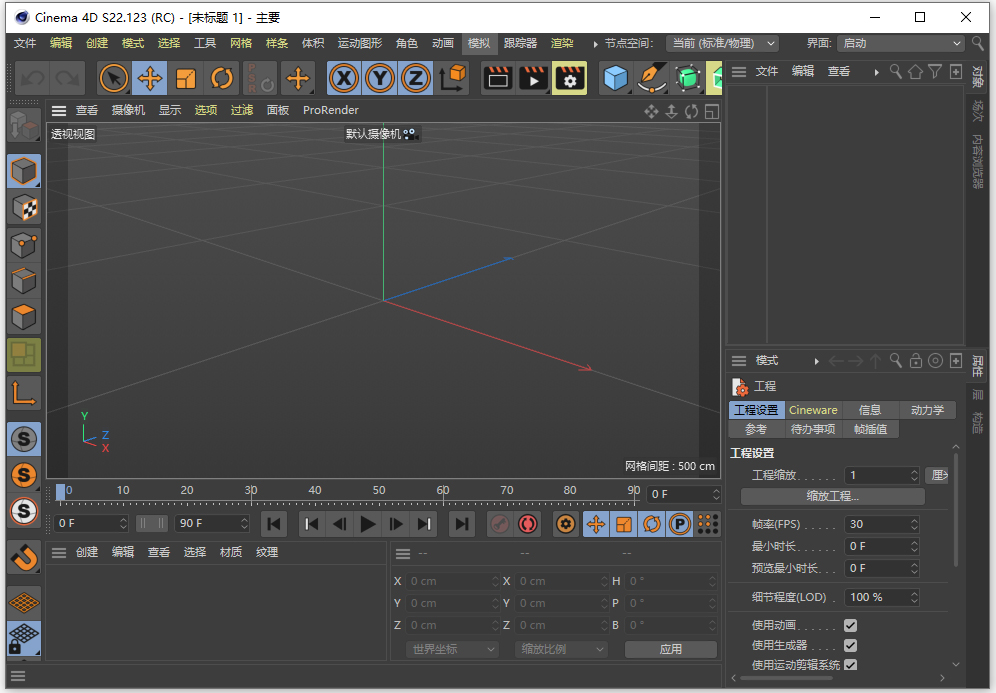Click the Play Forwards button
Viewport: 996px width, 693px height.
[x=368, y=523]
